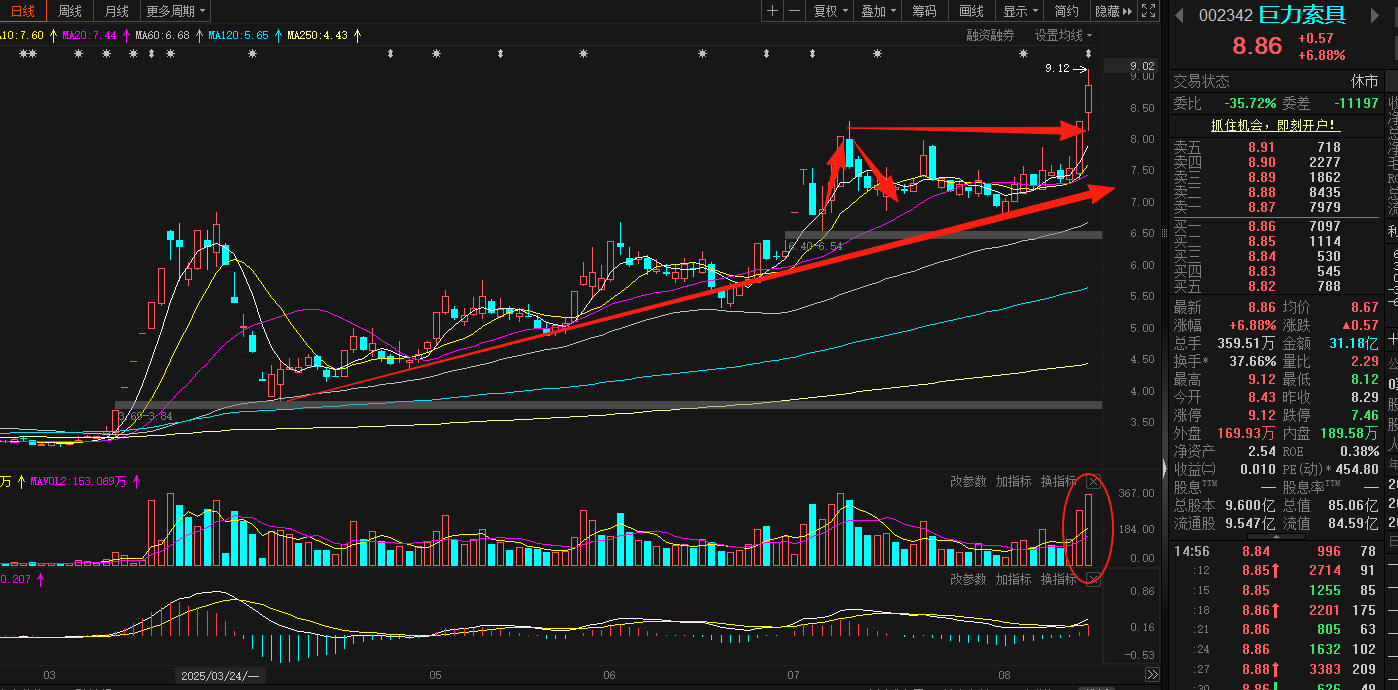Click the 涨停 9.12 limit-up price
The width and height of the screenshot is (1398, 690).
point(1260,415)
